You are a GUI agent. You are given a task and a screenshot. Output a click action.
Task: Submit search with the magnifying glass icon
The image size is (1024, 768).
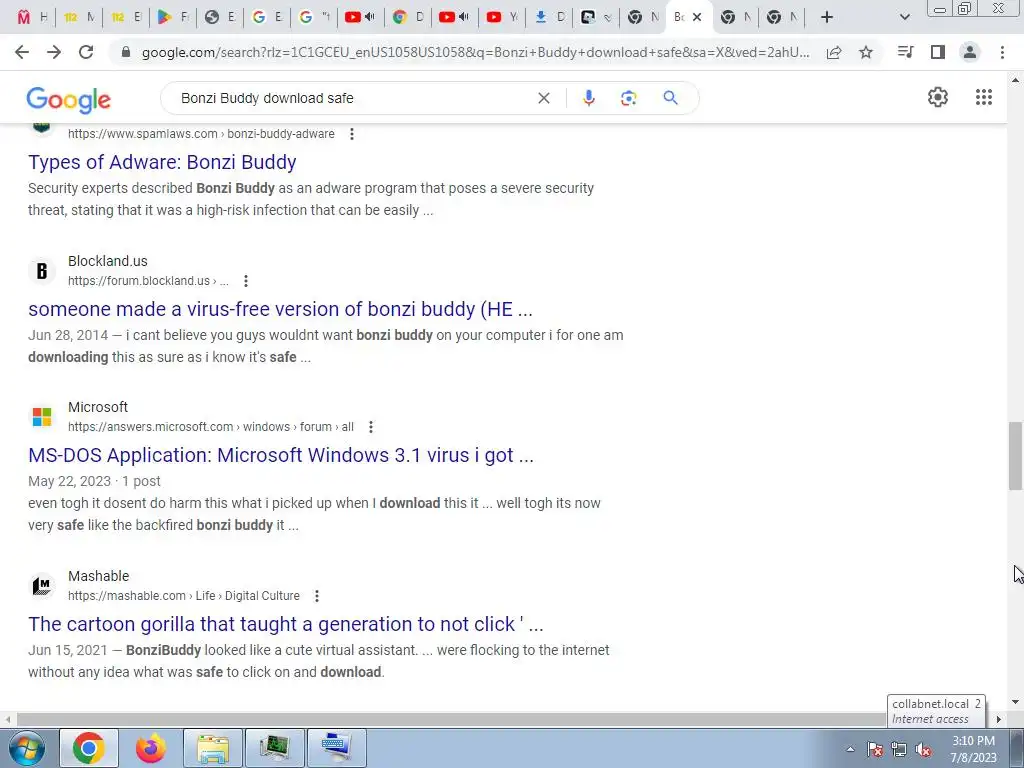(670, 98)
